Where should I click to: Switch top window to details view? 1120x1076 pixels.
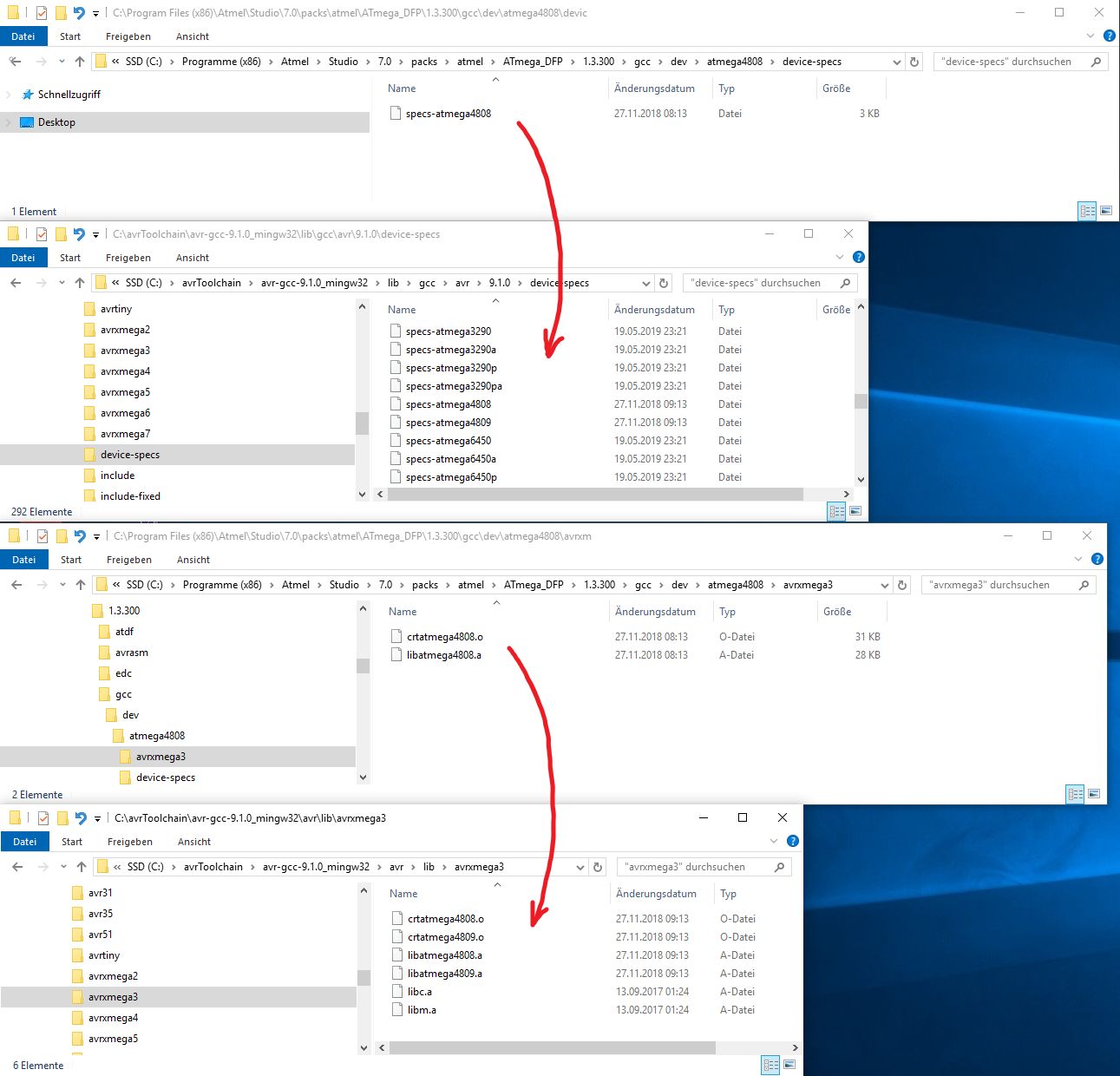click(x=1087, y=211)
